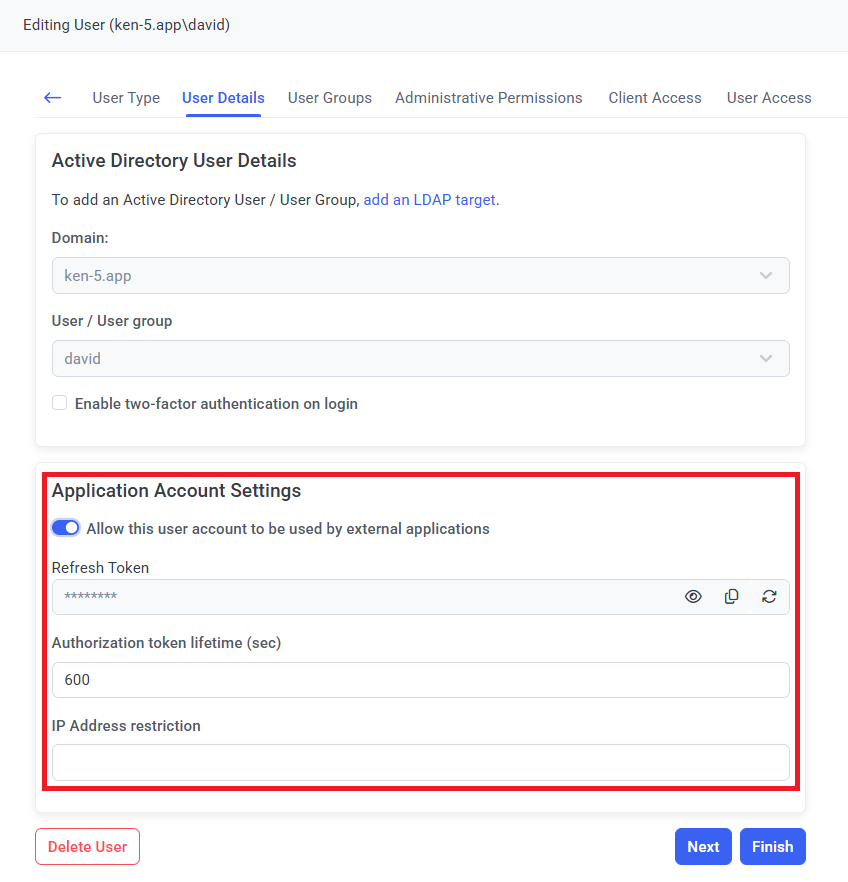Switch to Client Access tab

point(655,98)
